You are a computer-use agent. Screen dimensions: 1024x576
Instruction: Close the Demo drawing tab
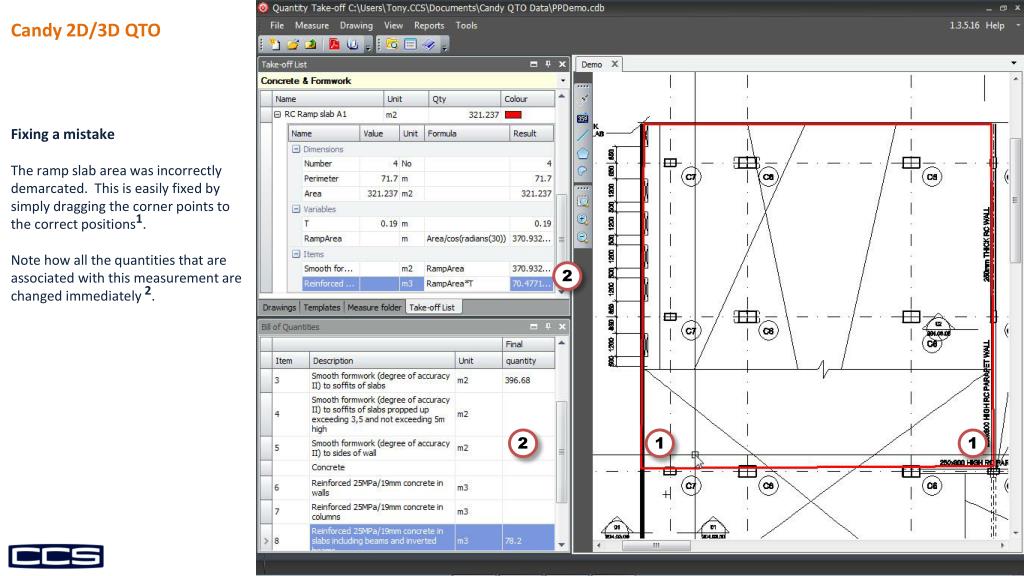click(615, 64)
